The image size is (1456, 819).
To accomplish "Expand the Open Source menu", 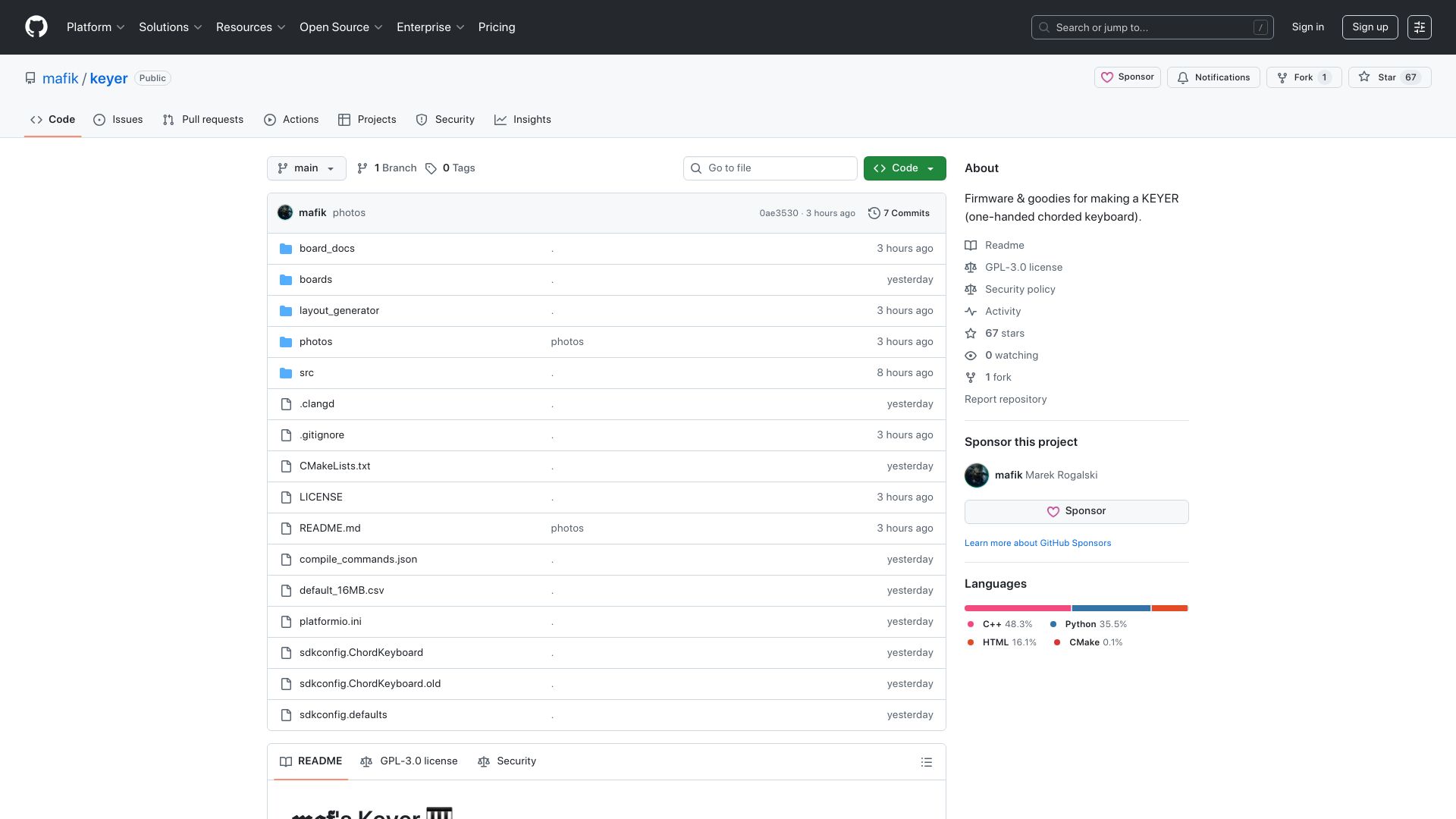I will (x=341, y=27).
